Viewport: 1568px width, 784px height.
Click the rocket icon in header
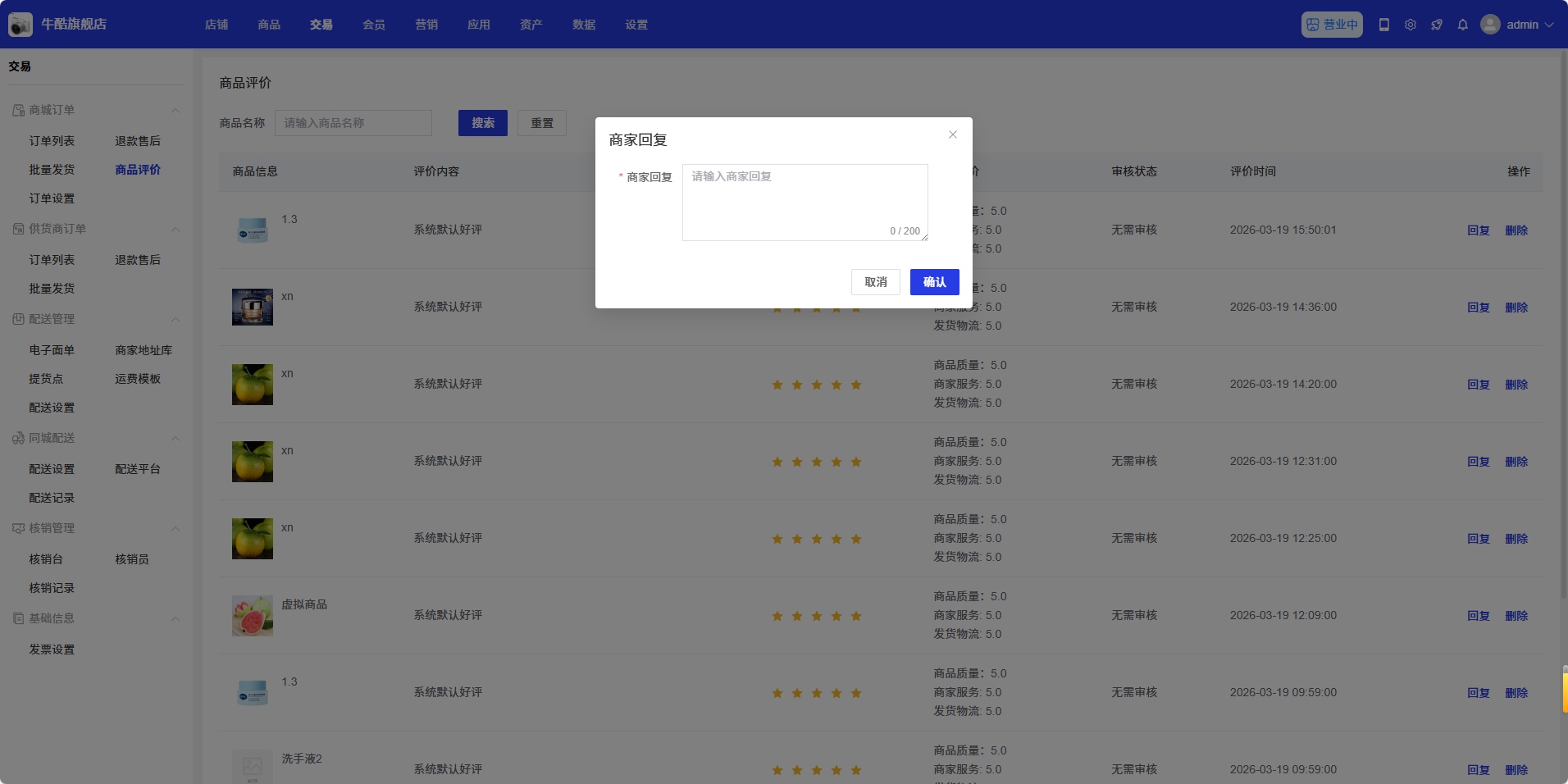[x=1437, y=25]
